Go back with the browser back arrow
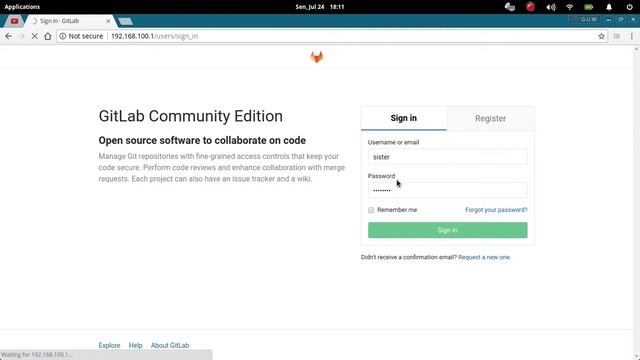 (x=9, y=36)
